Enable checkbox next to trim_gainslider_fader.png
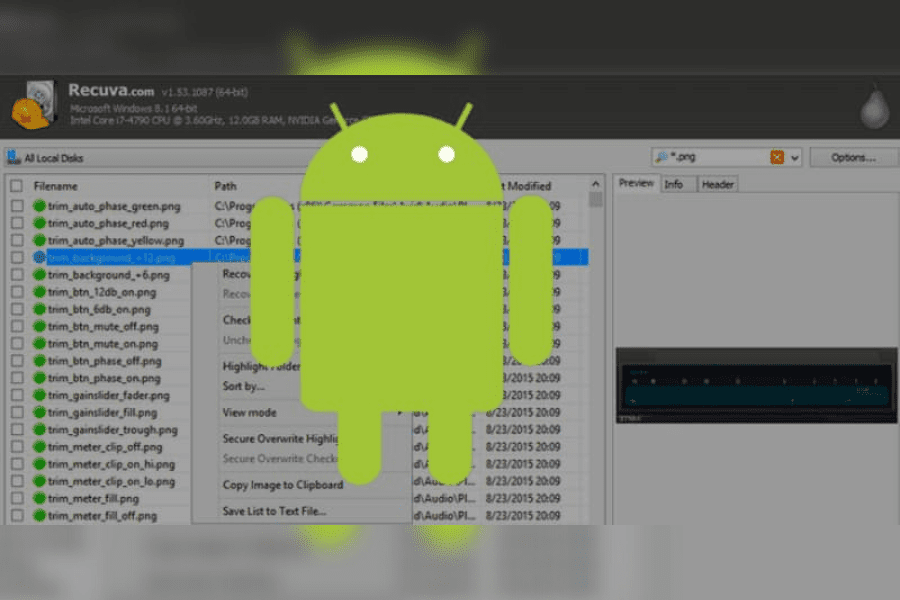The height and width of the screenshot is (600, 900). tap(16, 395)
